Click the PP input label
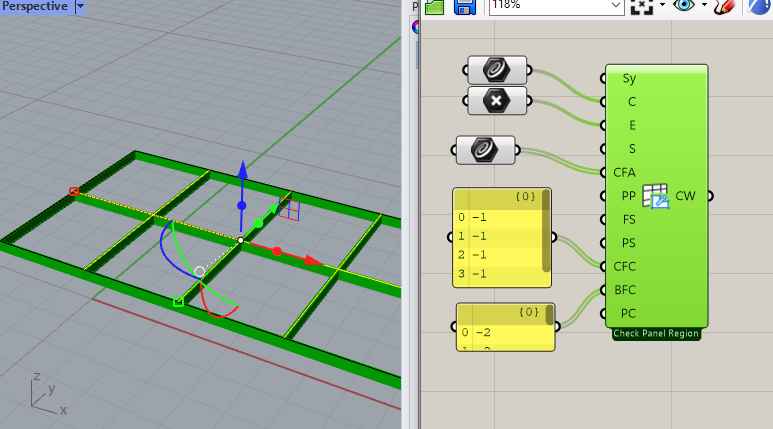 coord(629,196)
